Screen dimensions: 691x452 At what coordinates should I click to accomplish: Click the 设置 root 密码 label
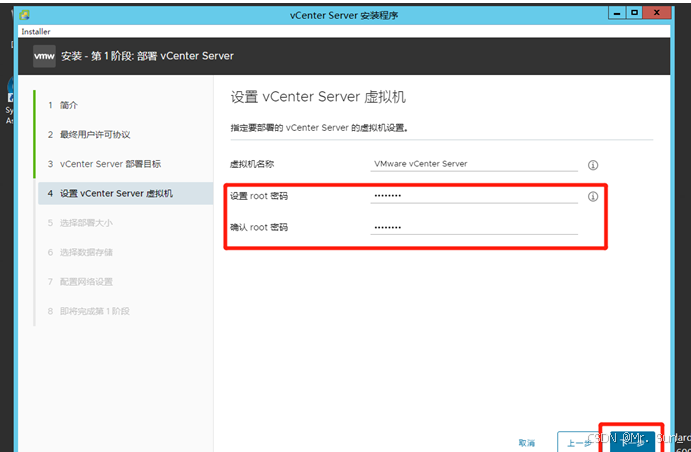pyautogui.click(x=259, y=196)
